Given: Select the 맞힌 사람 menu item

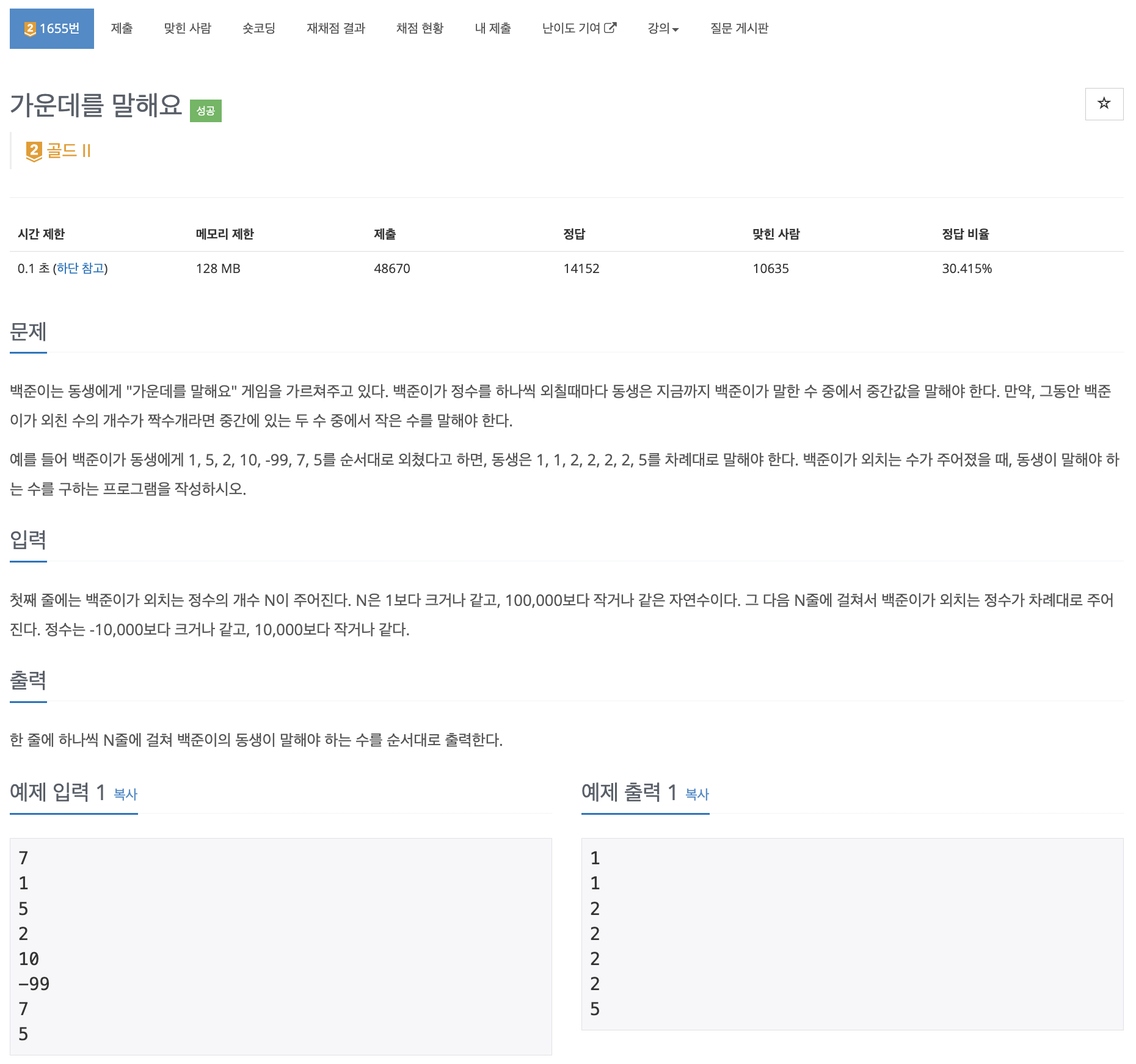Looking at the screenshot, I should pos(187,28).
